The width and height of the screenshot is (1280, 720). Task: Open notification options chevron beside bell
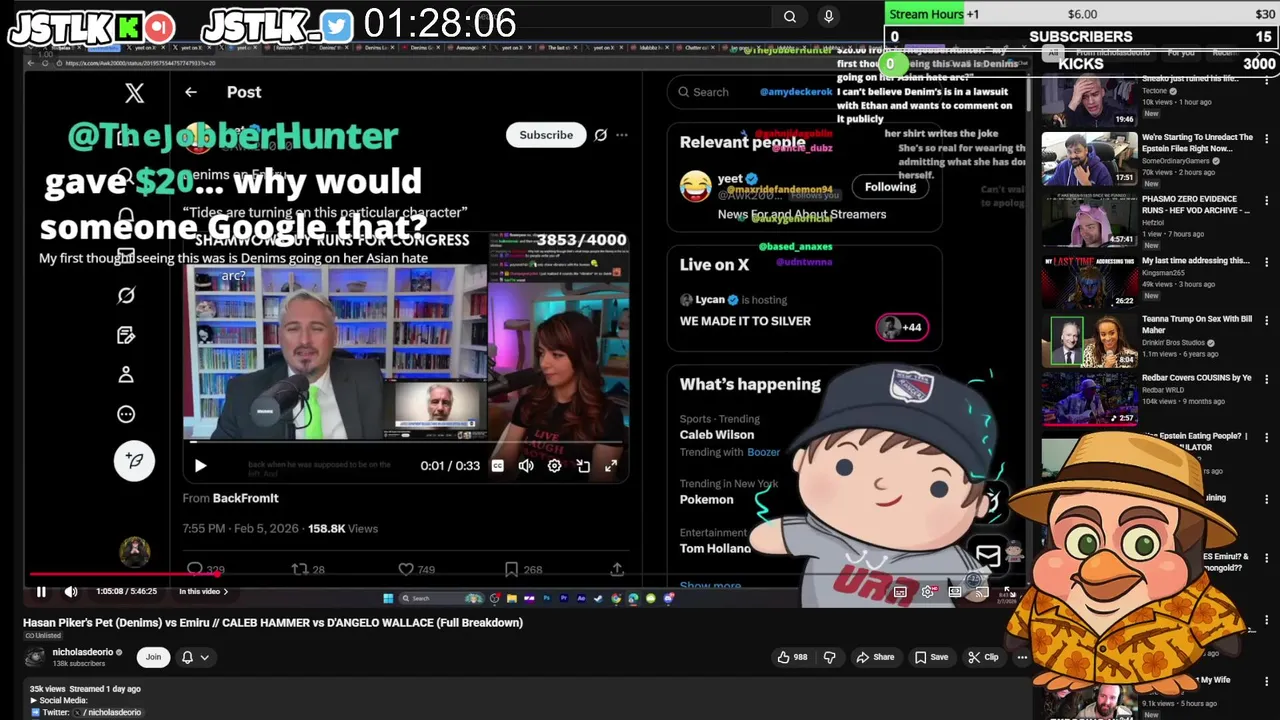click(x=204, y=657)
